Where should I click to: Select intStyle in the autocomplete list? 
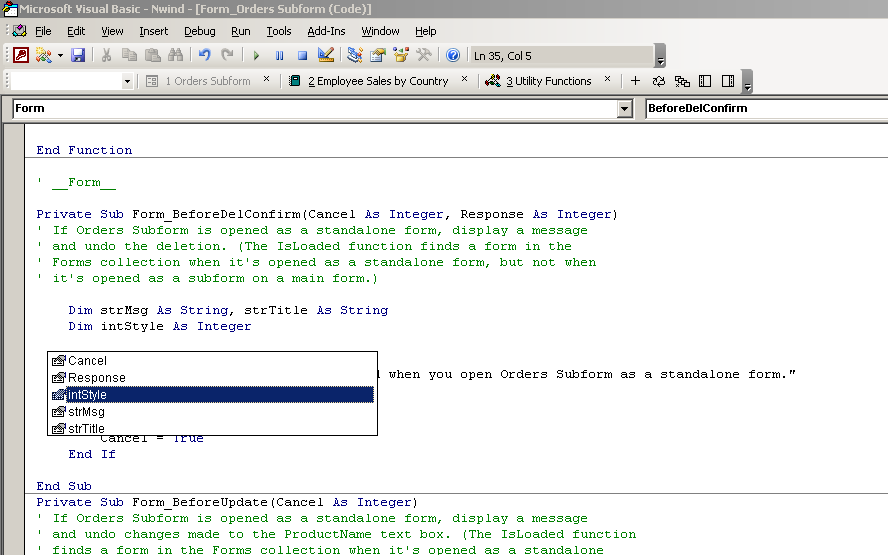tap(212, 395)
